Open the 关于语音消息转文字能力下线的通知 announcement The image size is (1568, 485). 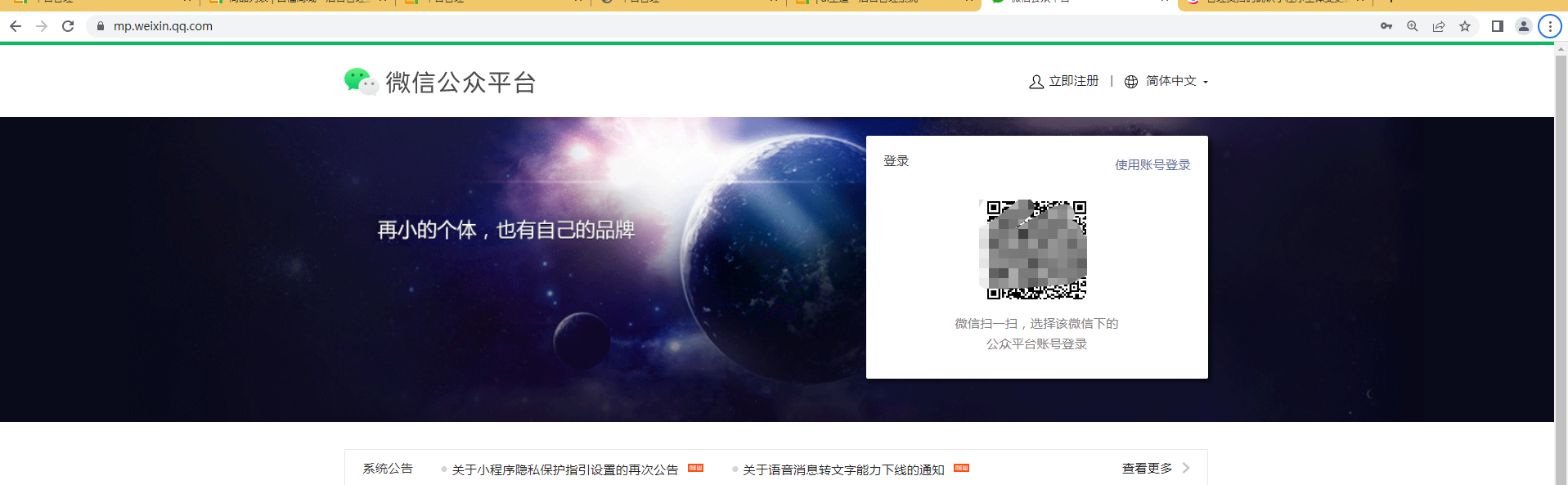tap(843, 469)
